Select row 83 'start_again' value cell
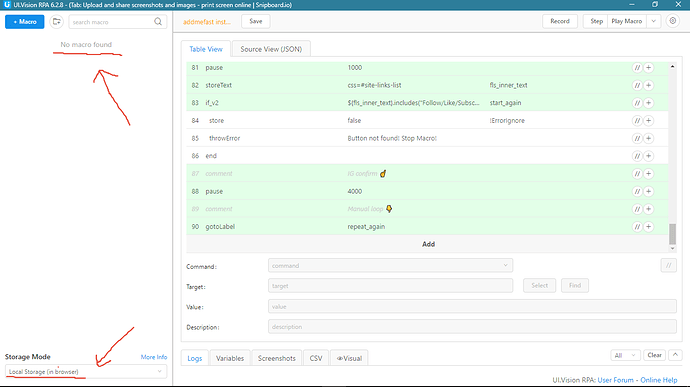The image size is (690, 387). (x=505, y=103)
